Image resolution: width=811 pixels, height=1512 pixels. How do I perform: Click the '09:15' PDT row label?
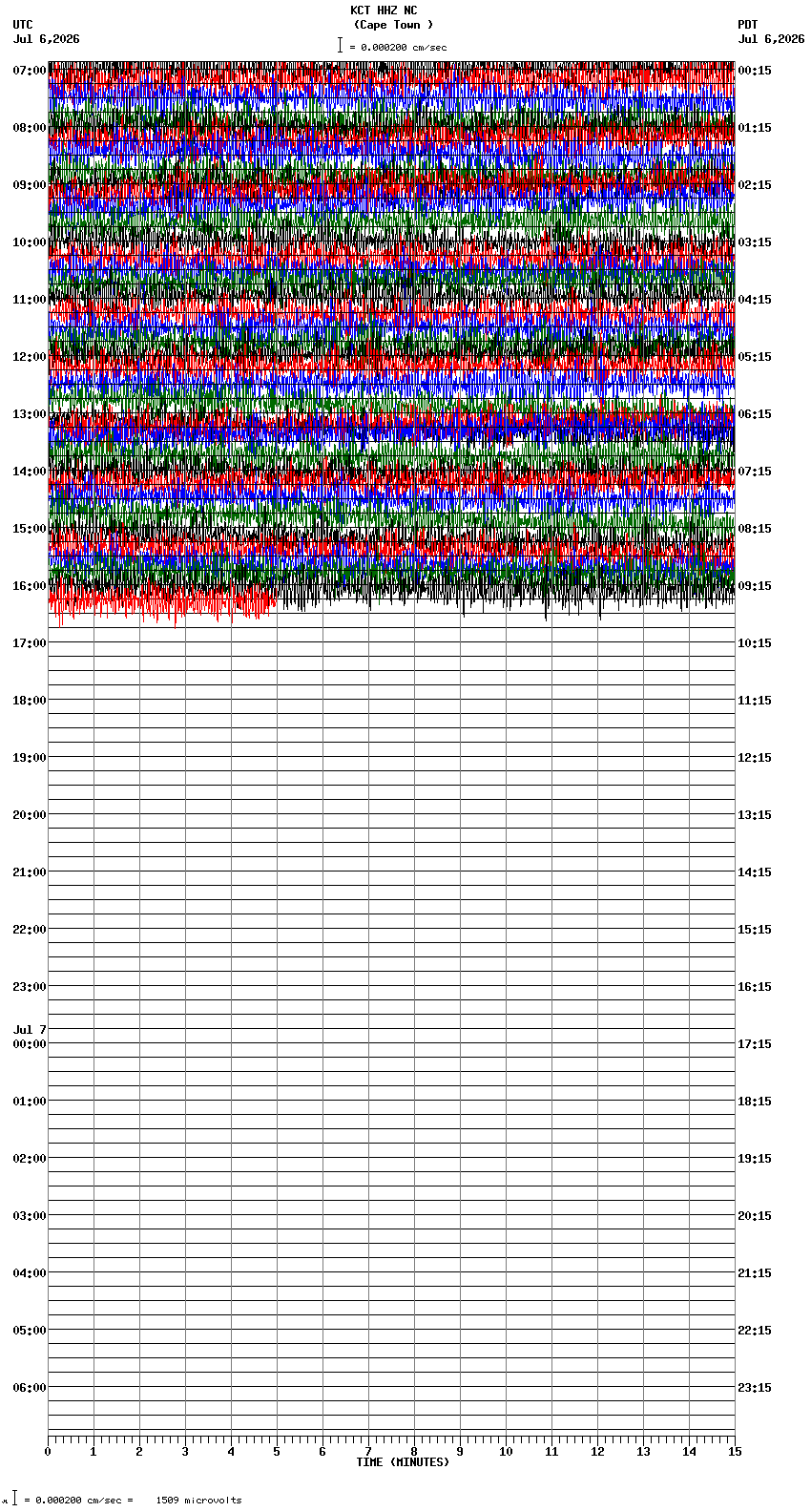point(755,586)
